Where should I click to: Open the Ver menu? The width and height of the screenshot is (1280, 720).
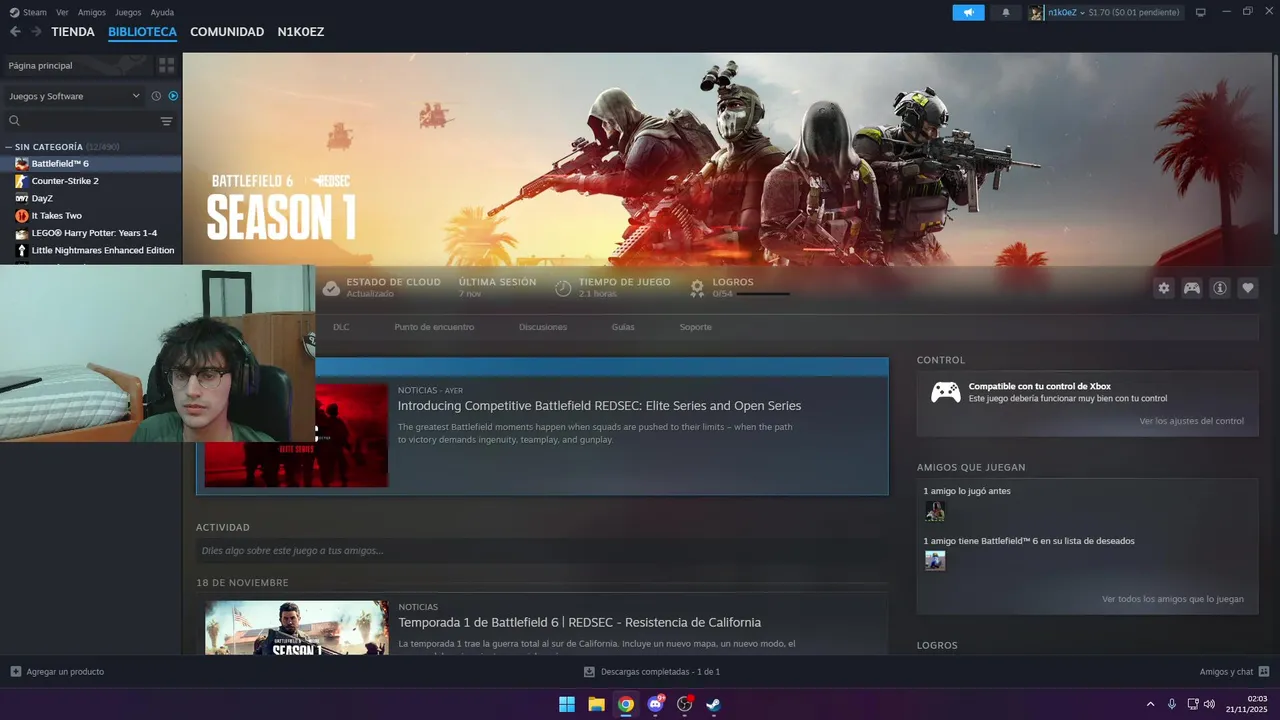(62, 12)
